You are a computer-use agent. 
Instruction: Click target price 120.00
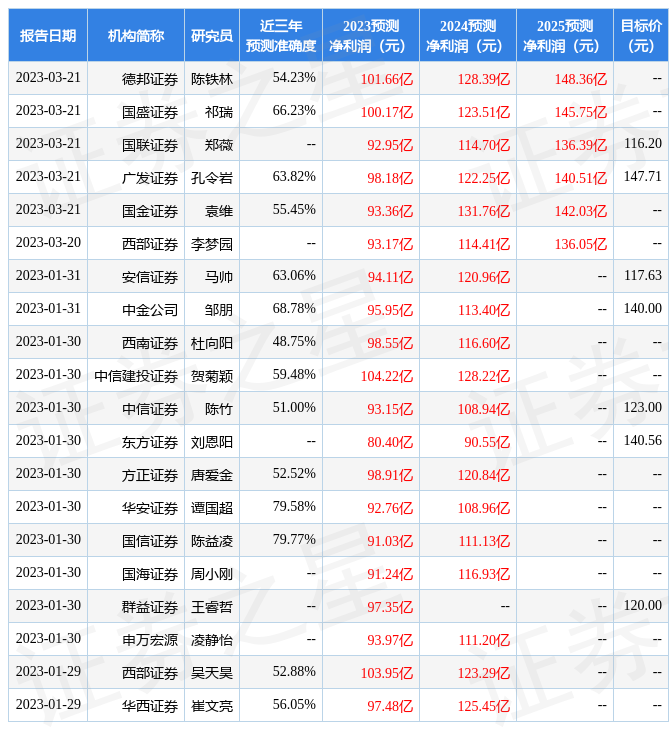tap(642, 606)
